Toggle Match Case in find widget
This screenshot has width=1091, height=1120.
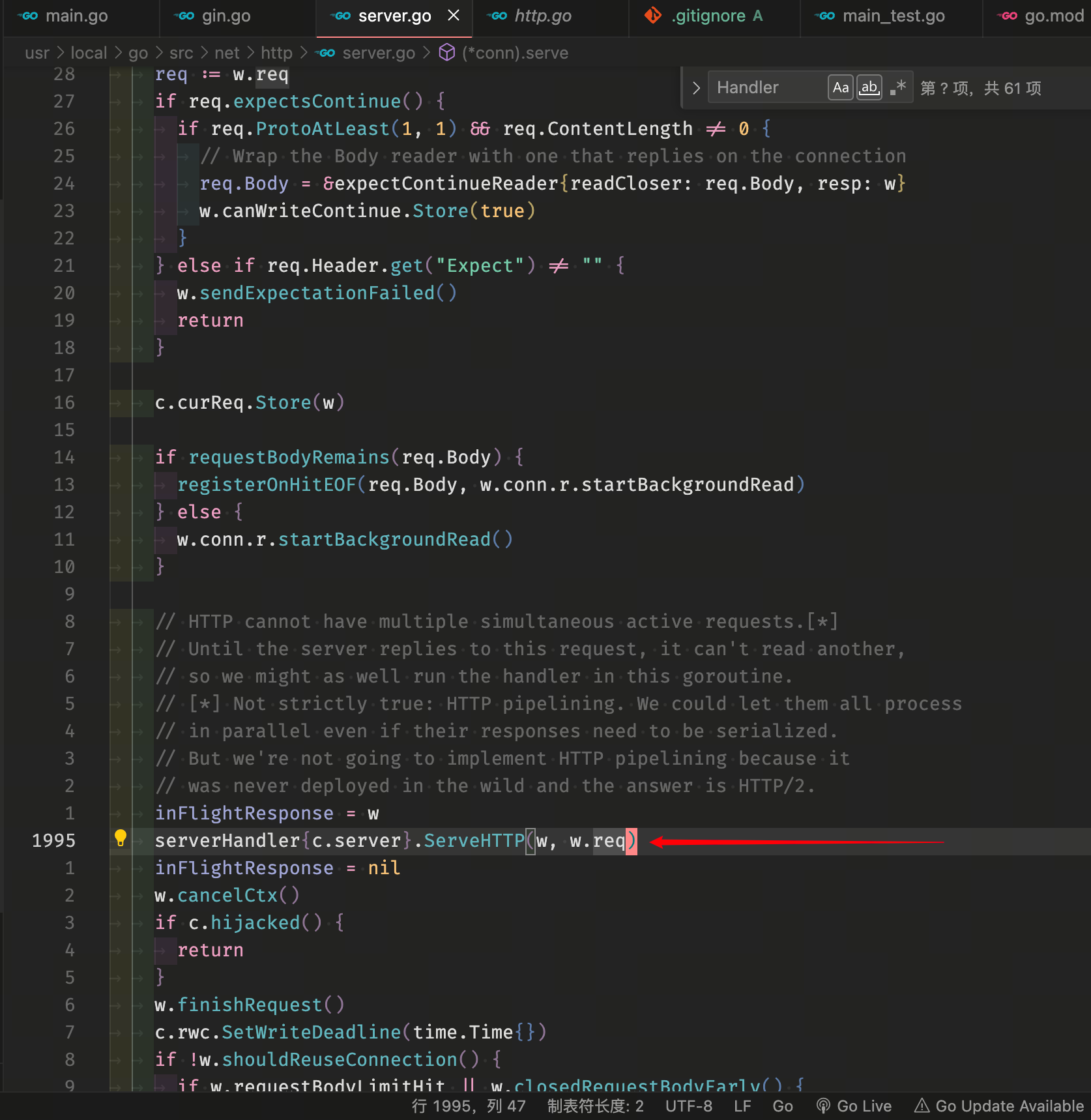pyautogui.click(x=841, y=87)
